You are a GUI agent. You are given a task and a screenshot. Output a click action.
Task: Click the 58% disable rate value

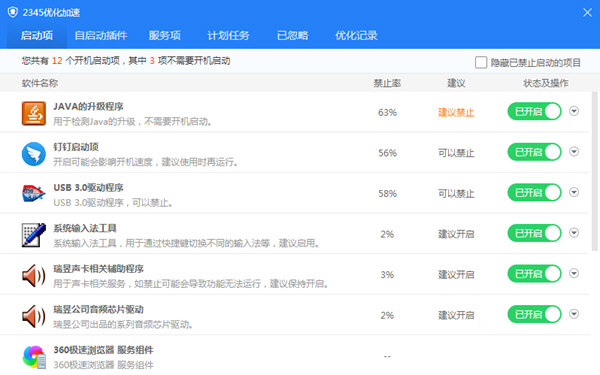[387, 194]
